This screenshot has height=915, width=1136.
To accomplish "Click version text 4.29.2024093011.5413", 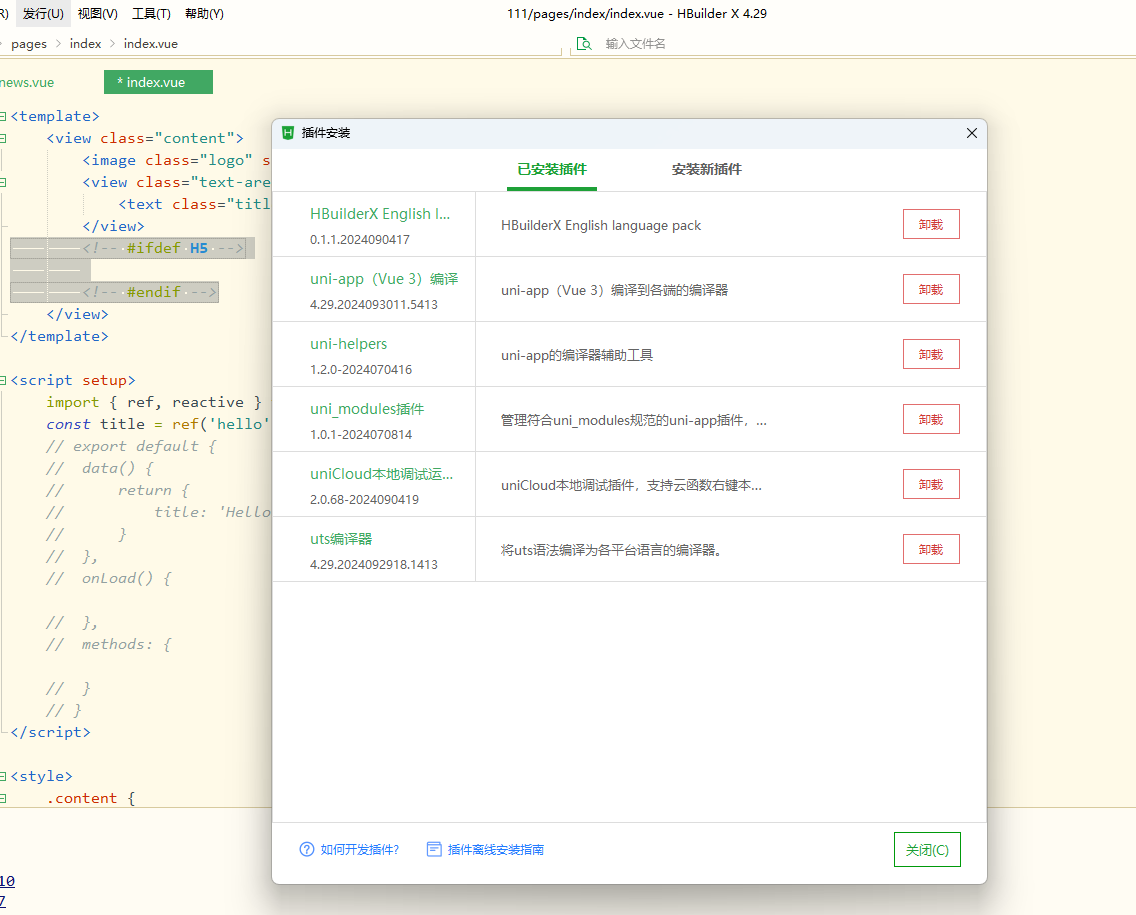I will point(374,305).
